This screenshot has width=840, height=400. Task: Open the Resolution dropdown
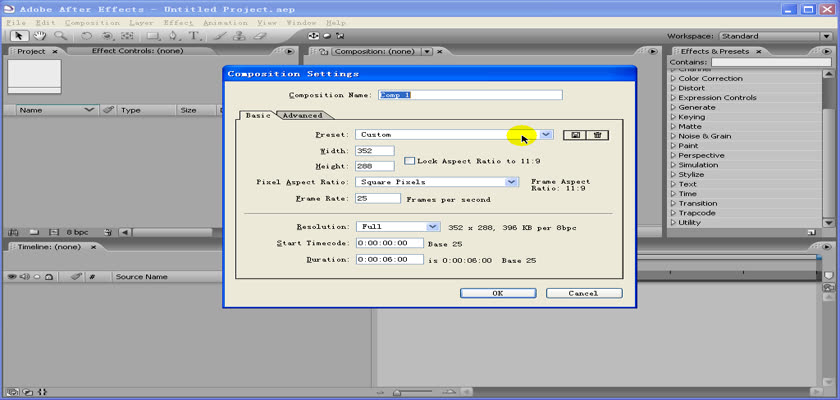point(433,227)
